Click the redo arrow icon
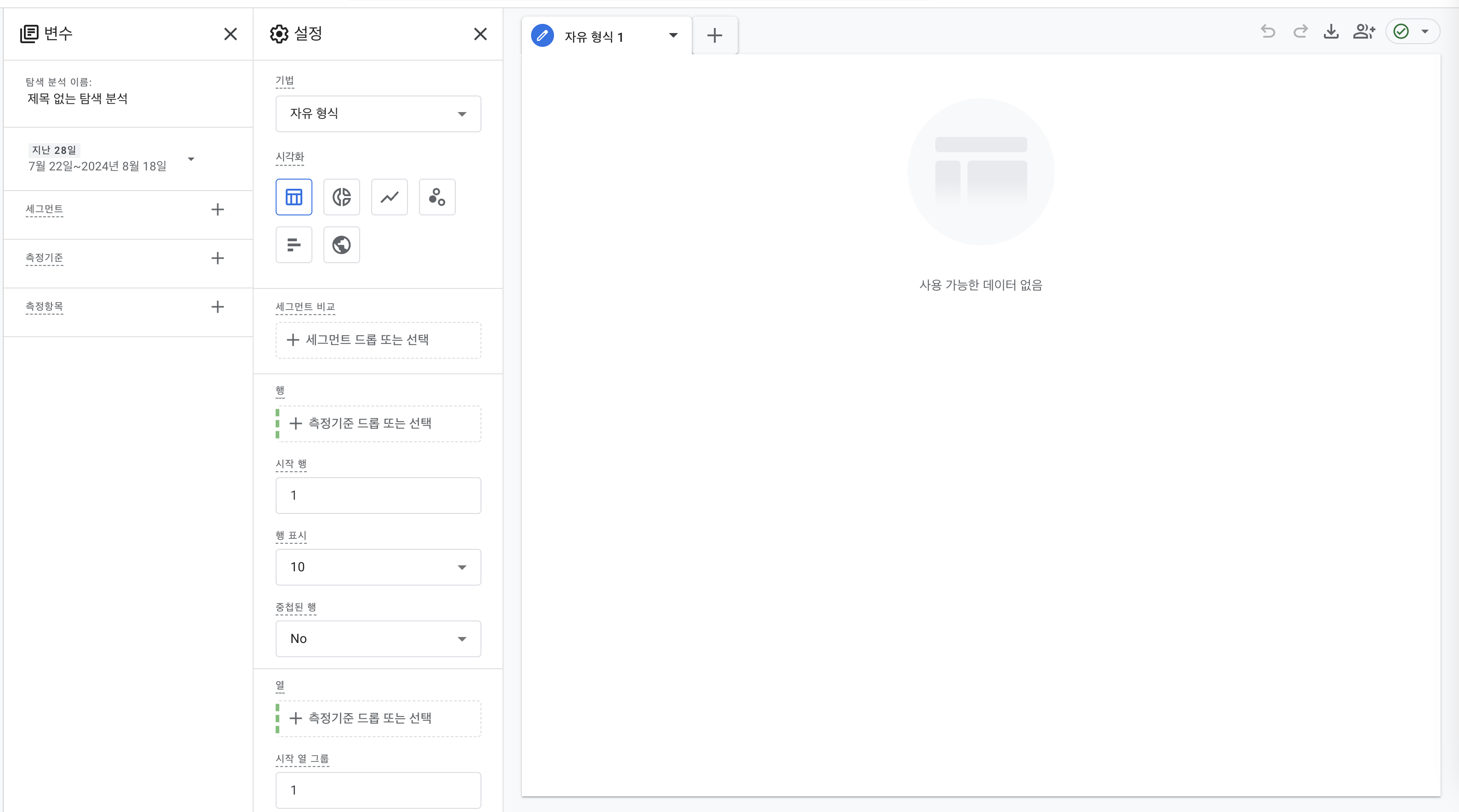 [x=1300, y=32]
